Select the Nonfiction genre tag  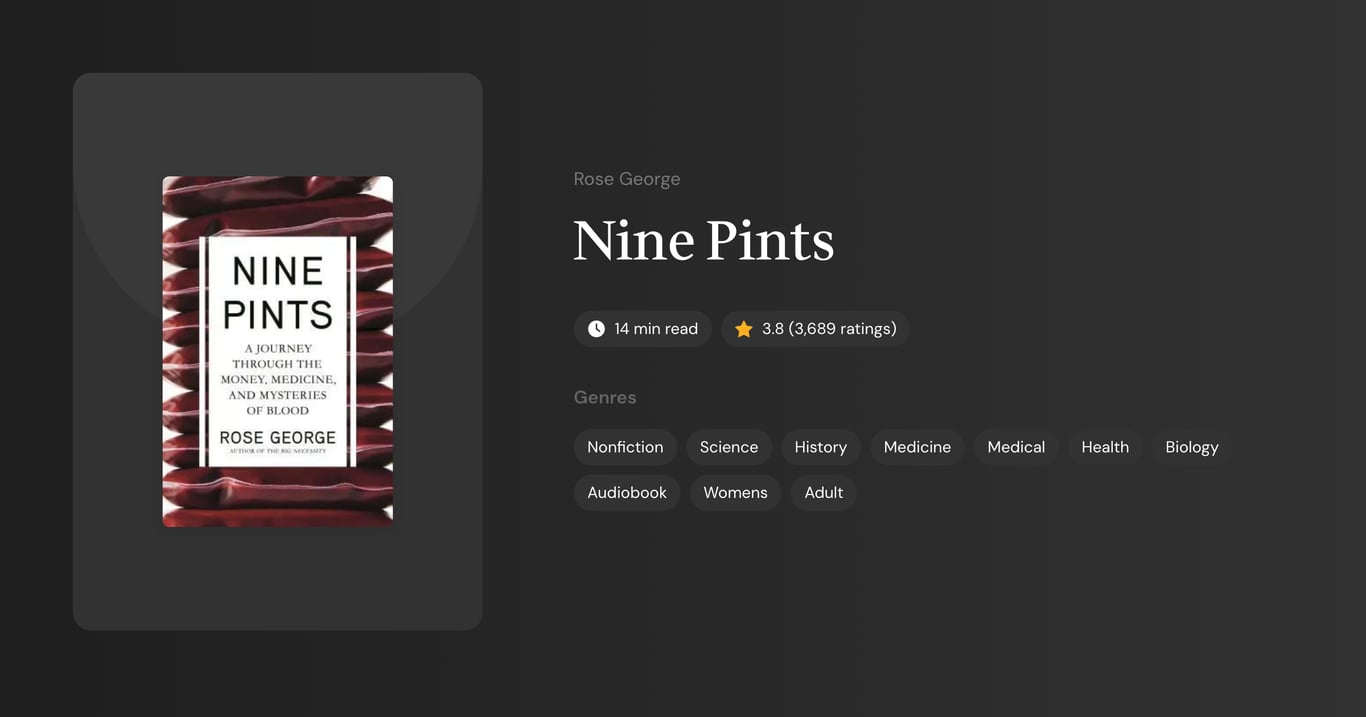(625, 447)
